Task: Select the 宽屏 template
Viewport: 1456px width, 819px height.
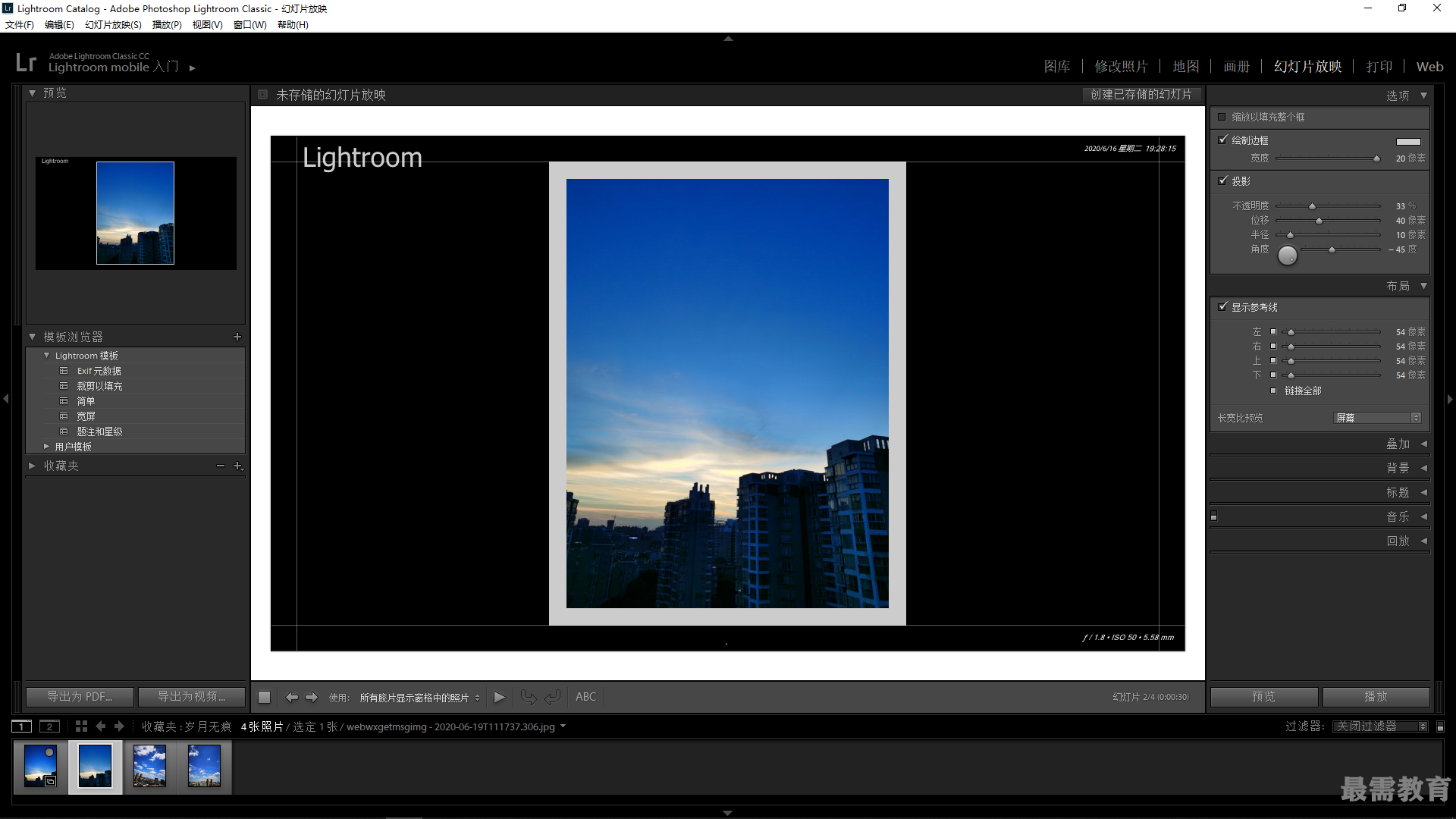Action: point(86,416)
